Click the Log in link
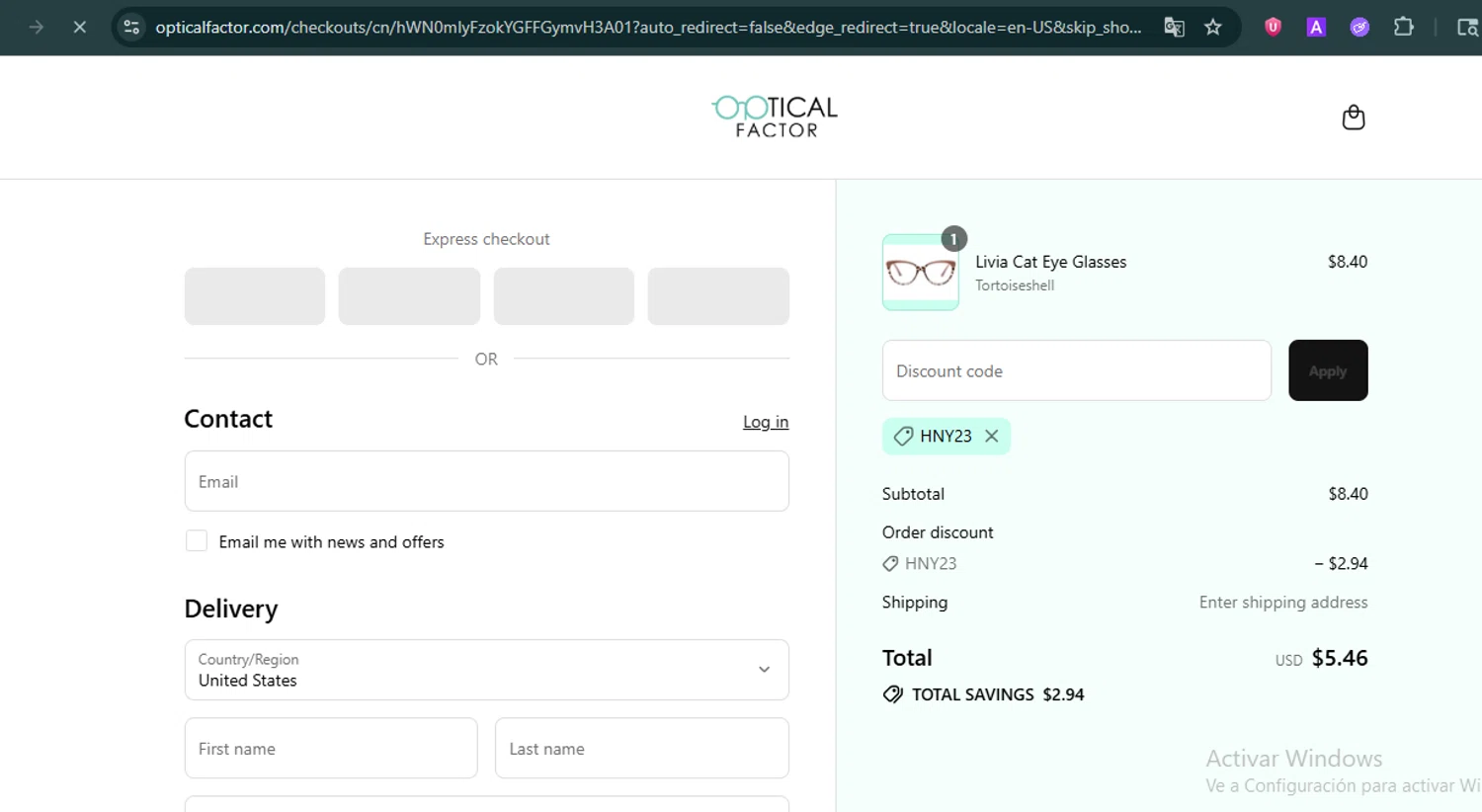The image size is (1482, 812). click(x=766, y=422)
